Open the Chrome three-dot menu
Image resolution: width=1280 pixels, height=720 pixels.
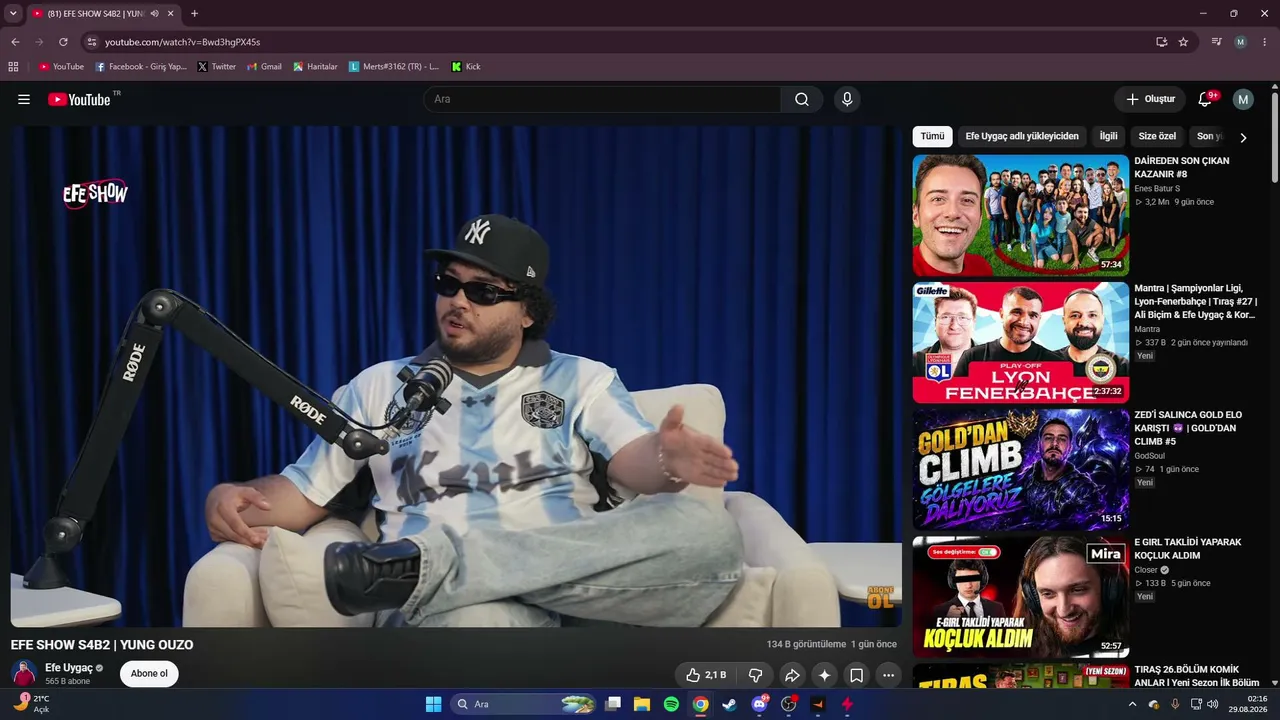tap(1265, 42)
